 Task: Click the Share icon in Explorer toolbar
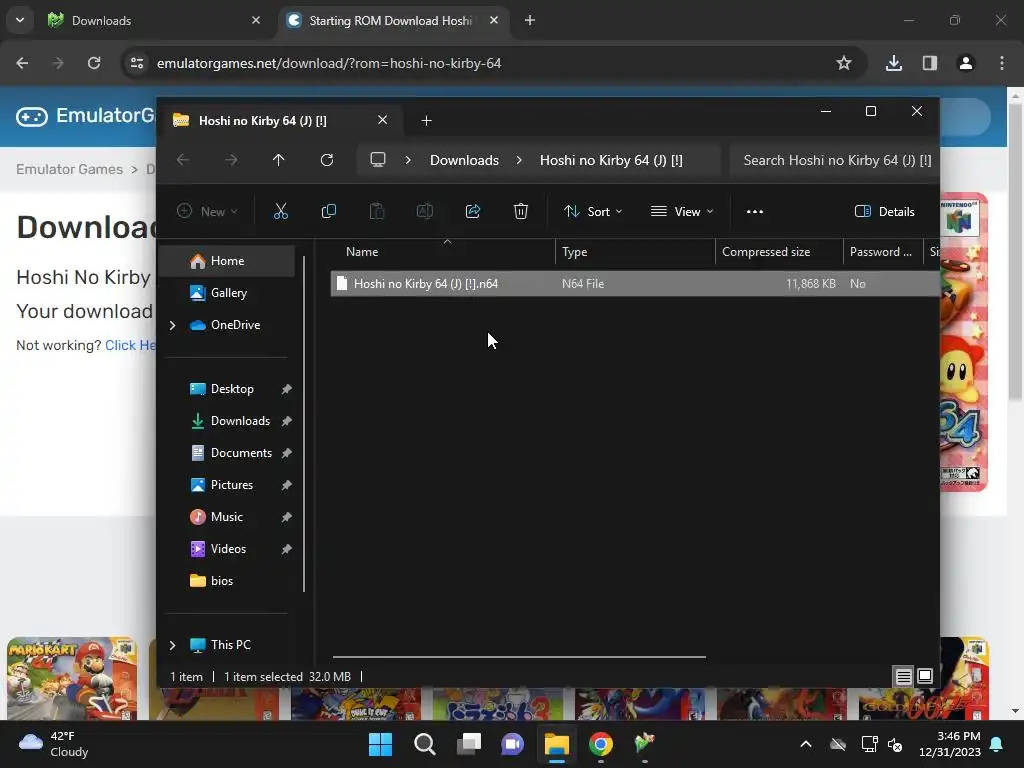pos(473,211)
